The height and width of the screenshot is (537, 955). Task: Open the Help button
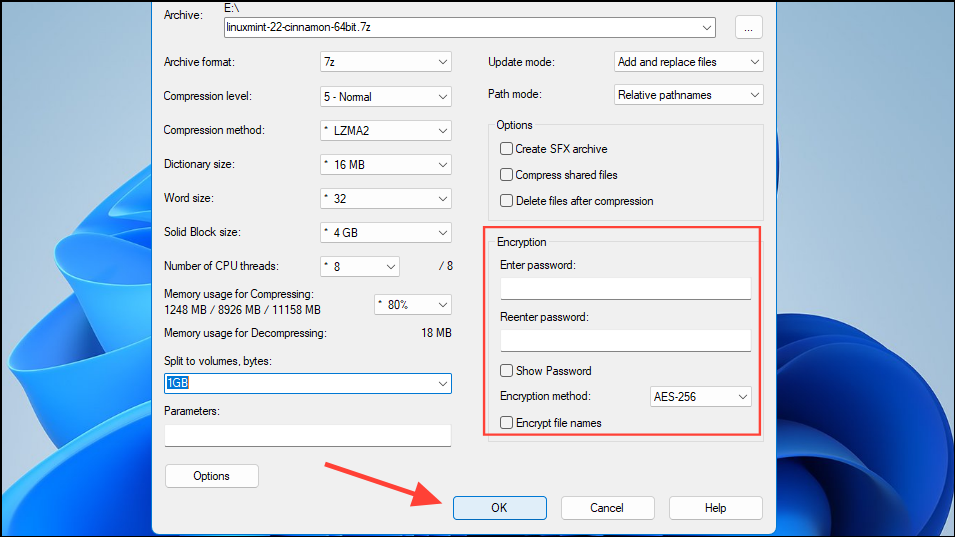[716, 508]
